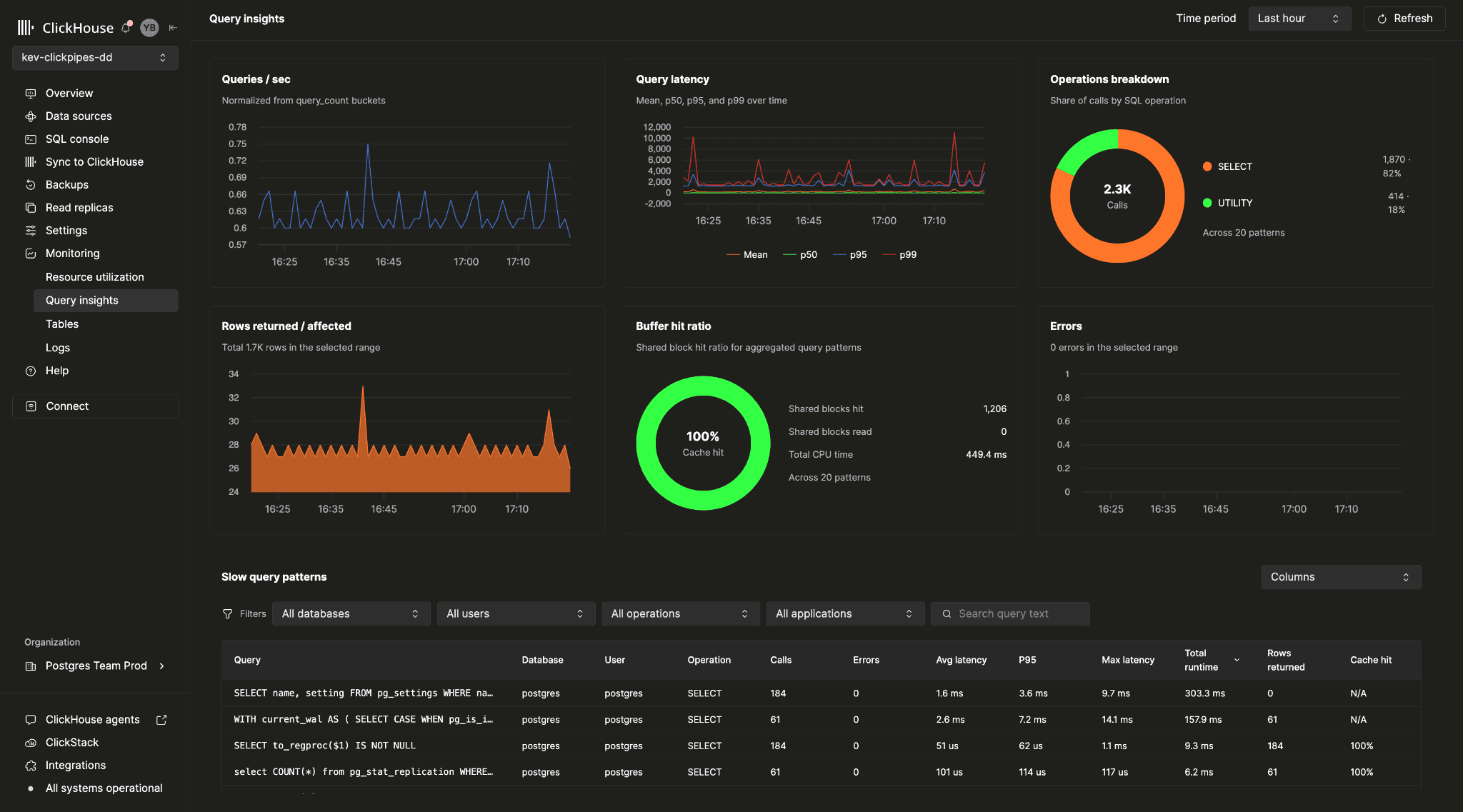Open the kev-clickpipes-dd service selector
Screen dimensions: 1463x812
coord(95,58)
